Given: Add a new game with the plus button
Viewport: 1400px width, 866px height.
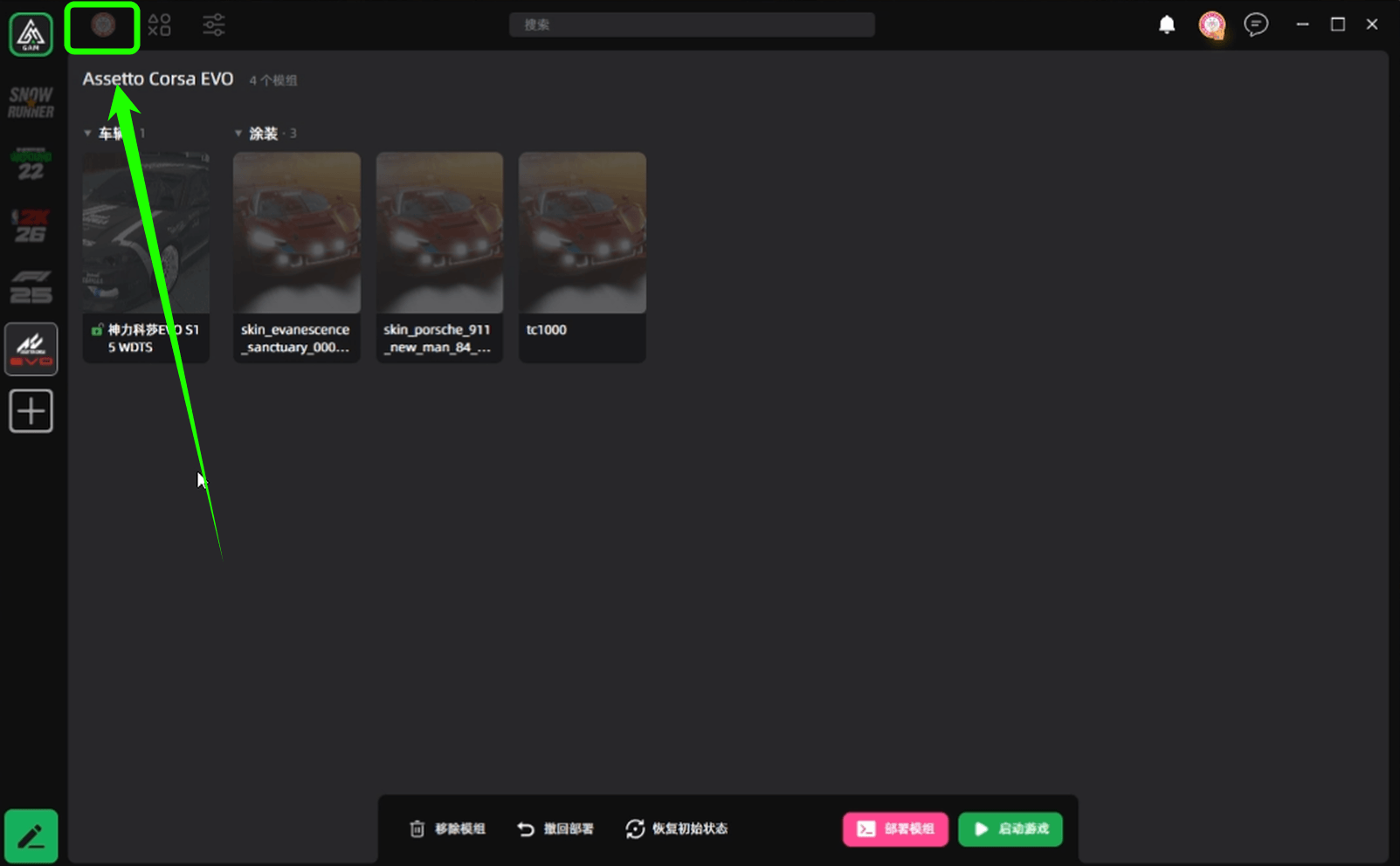Looking at the screenshot, I should (31, 411).
